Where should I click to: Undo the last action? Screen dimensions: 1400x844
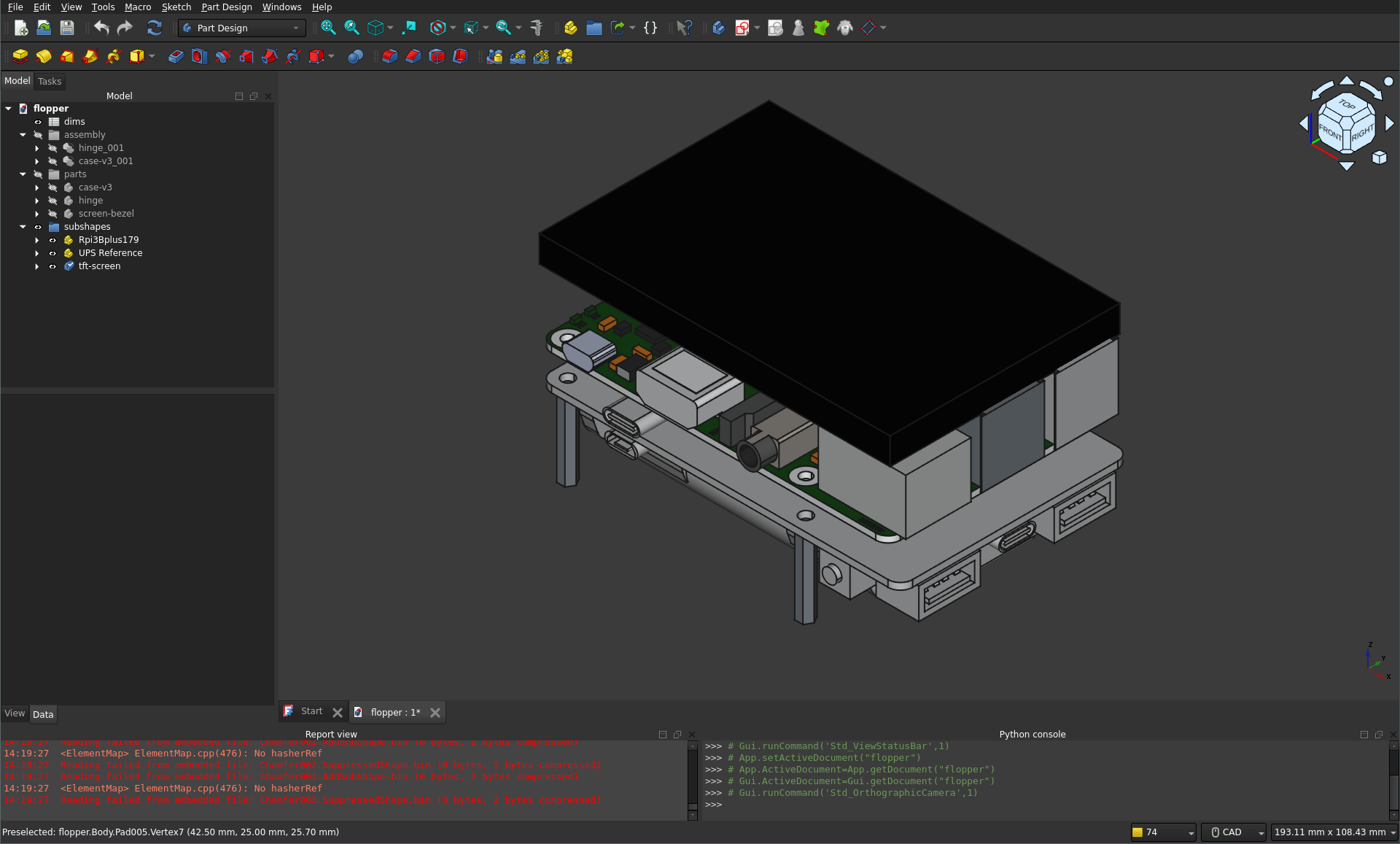click(x=101, y=28)
